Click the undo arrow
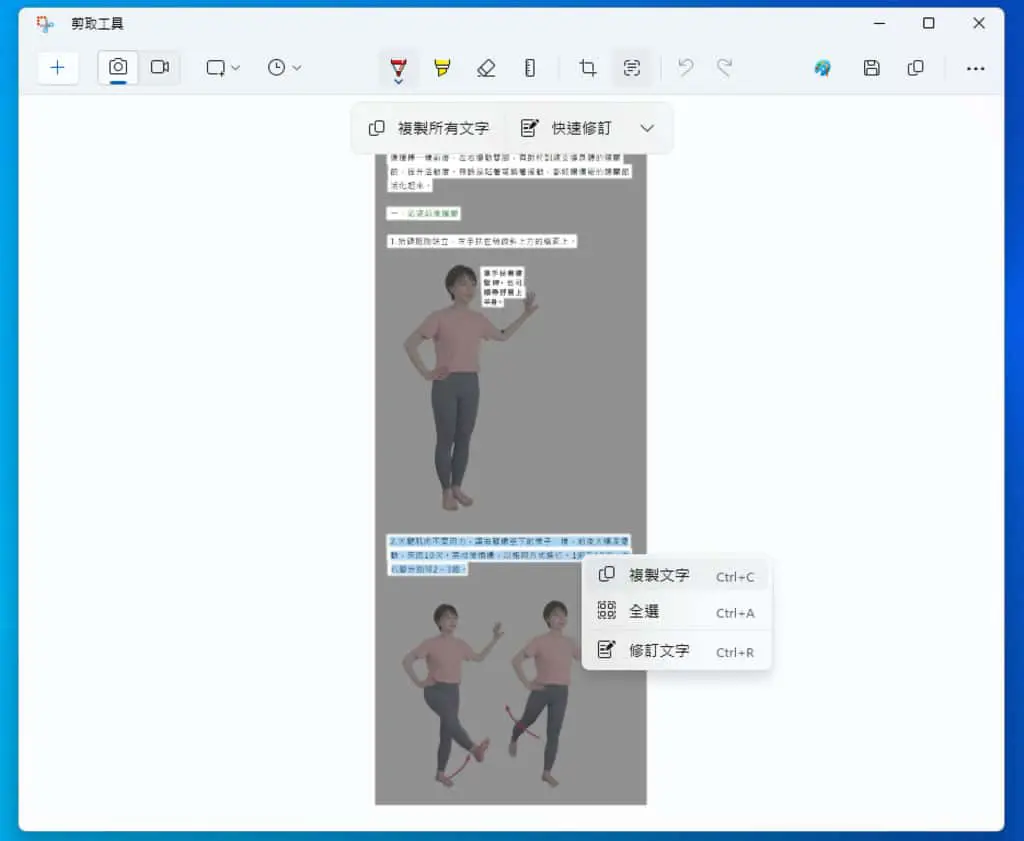Screen dimensions: 1024x841 (685, 68)
